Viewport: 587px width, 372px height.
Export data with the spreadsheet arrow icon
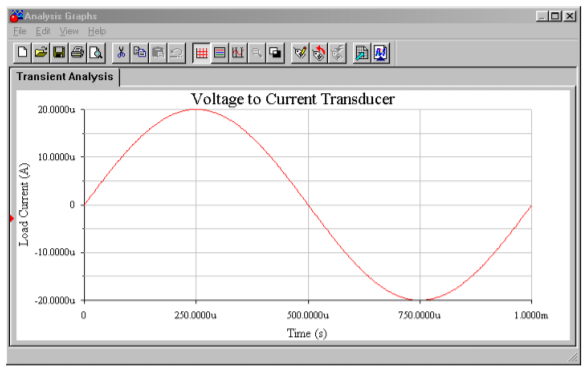pos(362,52)
